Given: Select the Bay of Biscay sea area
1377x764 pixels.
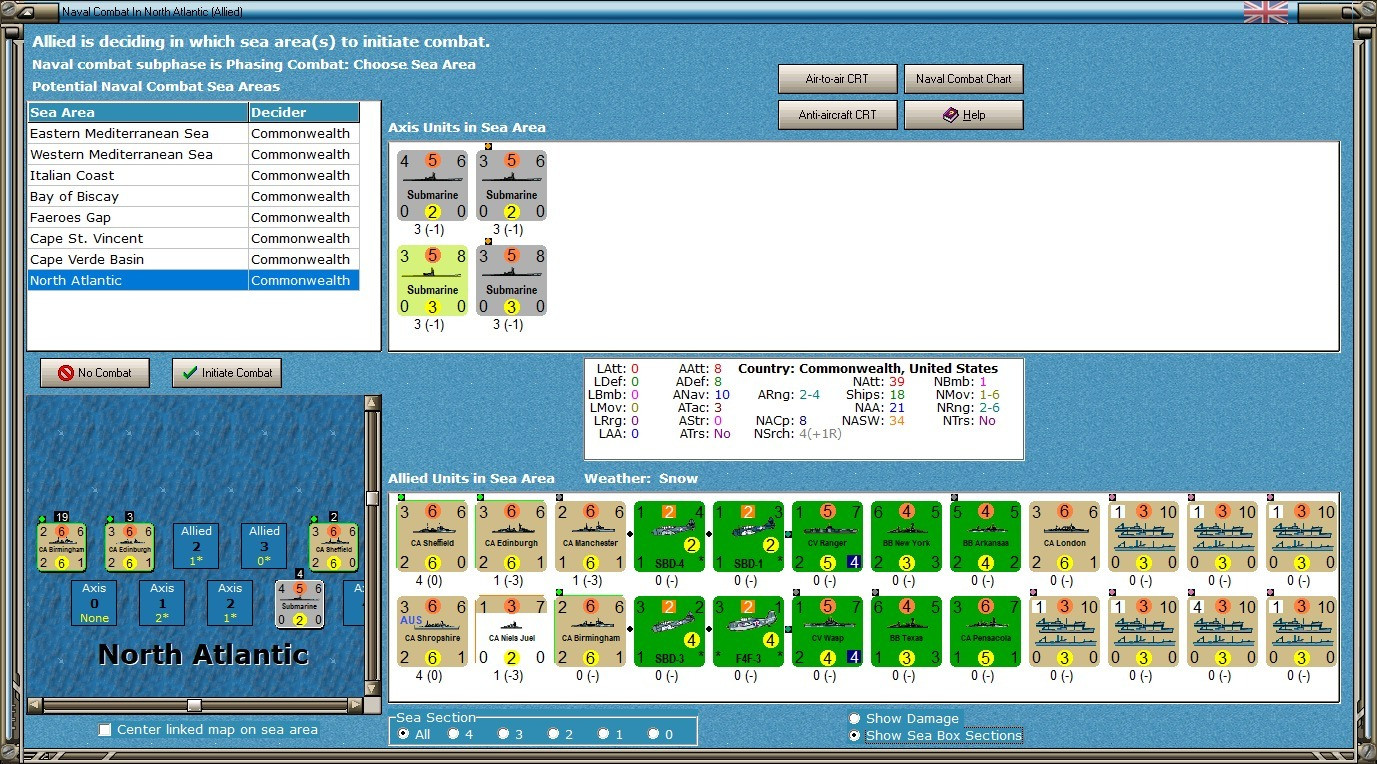Looking at the screenshot, I should (x=193, y=196).
